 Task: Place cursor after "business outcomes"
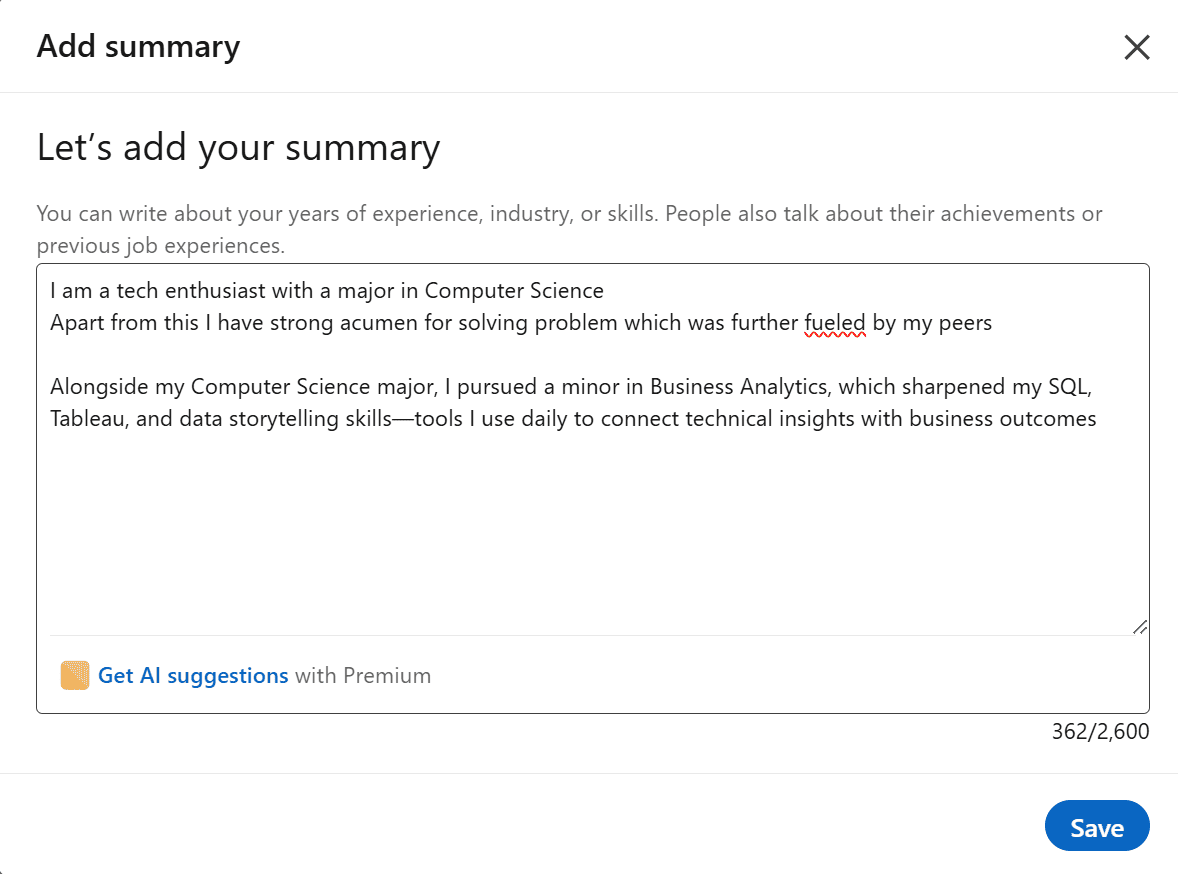tap(1098, 419)
